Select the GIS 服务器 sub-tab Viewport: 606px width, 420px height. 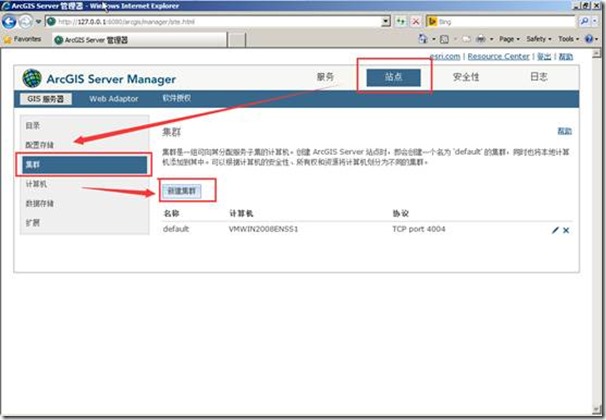(46, 99)
